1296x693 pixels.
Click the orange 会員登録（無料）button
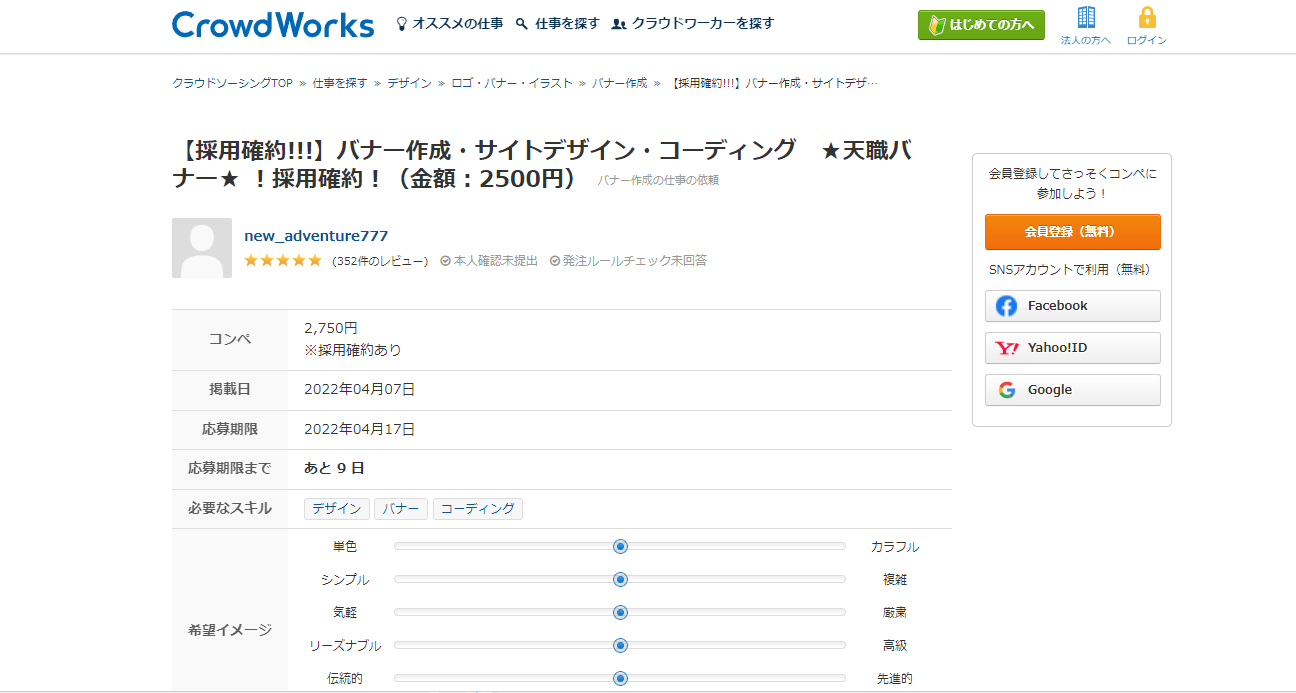[x=1072, y=231]
